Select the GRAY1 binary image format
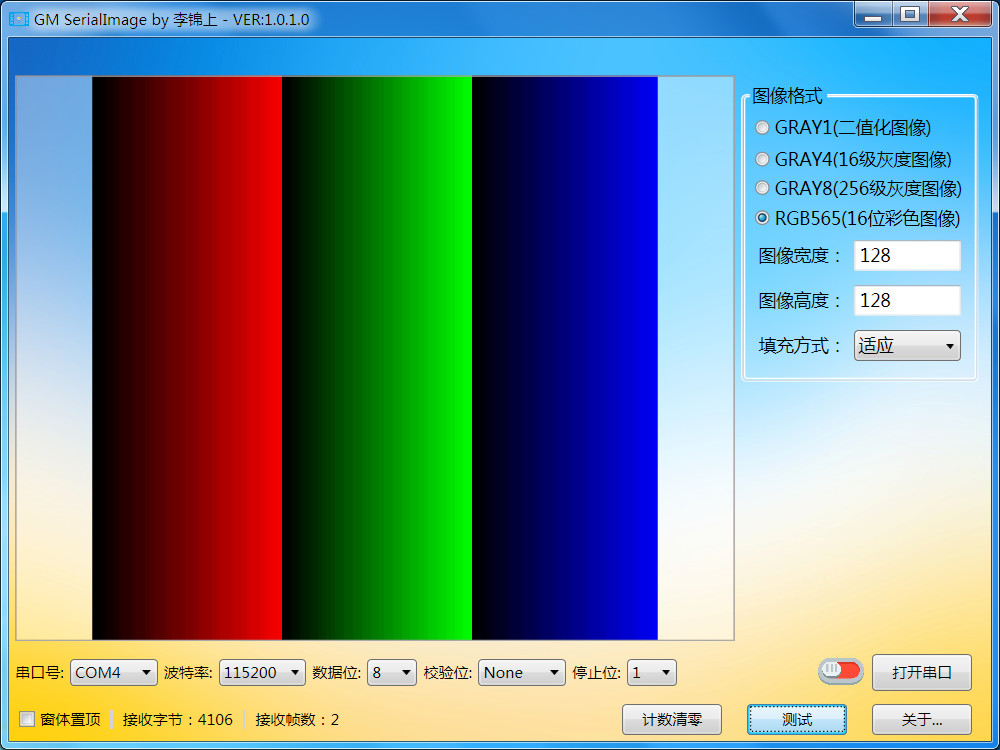This screenshot has width=1000, height=750. (762, 127)
